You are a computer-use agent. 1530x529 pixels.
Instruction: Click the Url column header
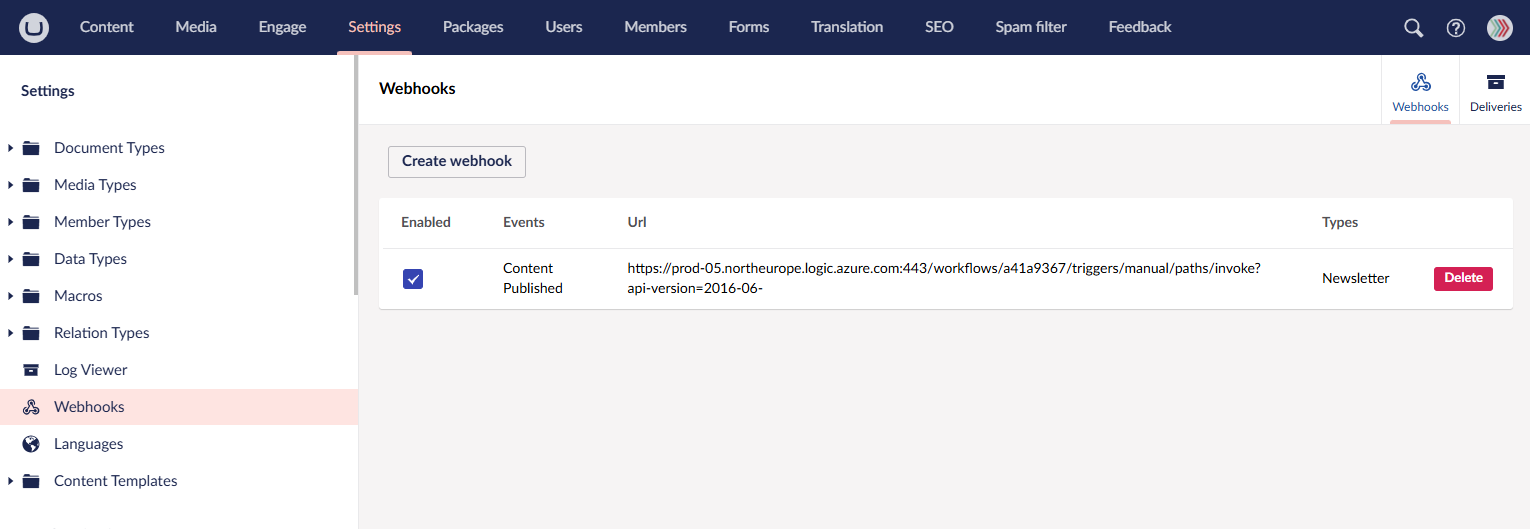(x=637, y=222)
